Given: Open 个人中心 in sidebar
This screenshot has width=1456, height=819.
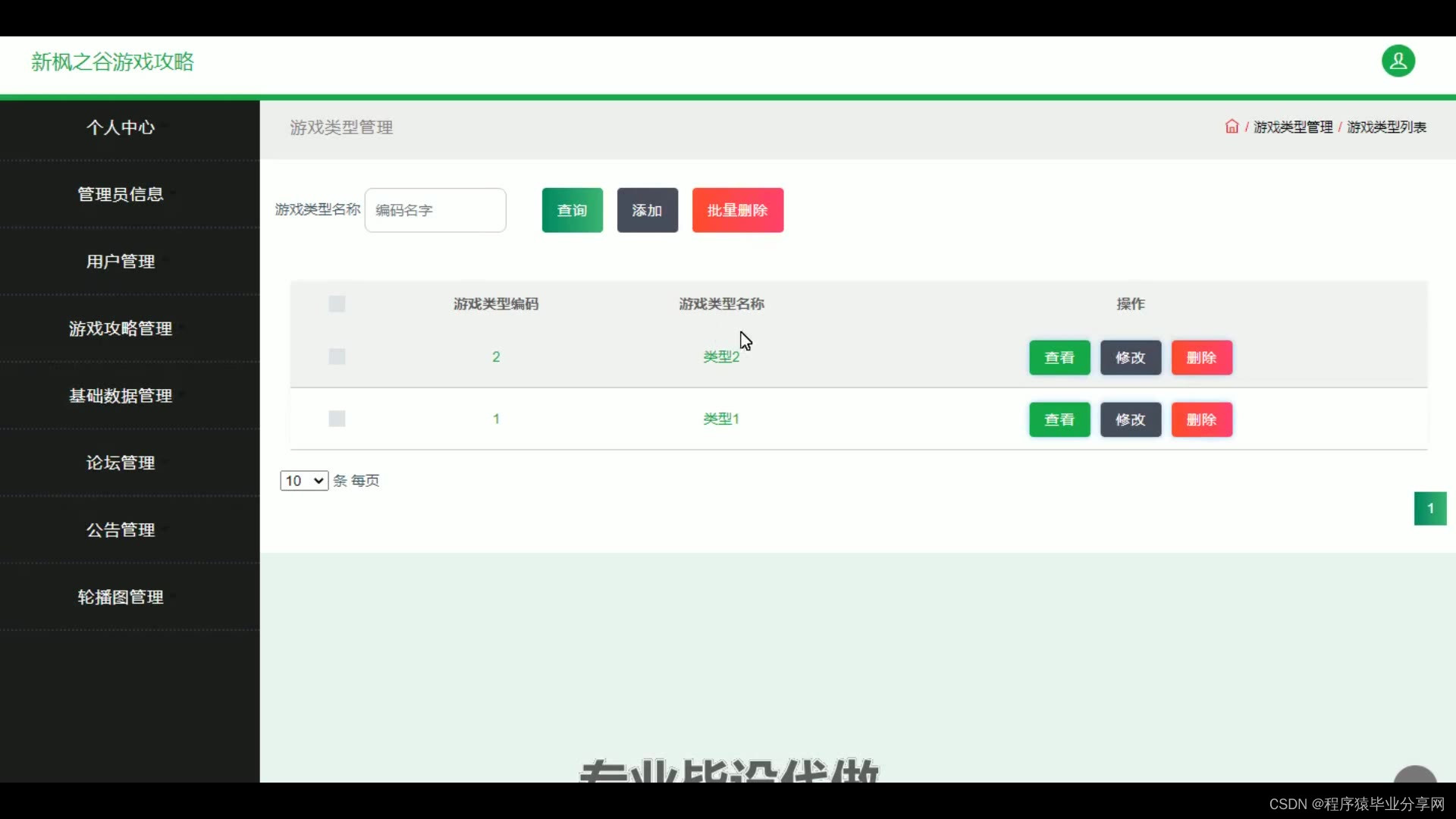Looking at the screenshot, I should pyautogui.click(x=121, y=127).
